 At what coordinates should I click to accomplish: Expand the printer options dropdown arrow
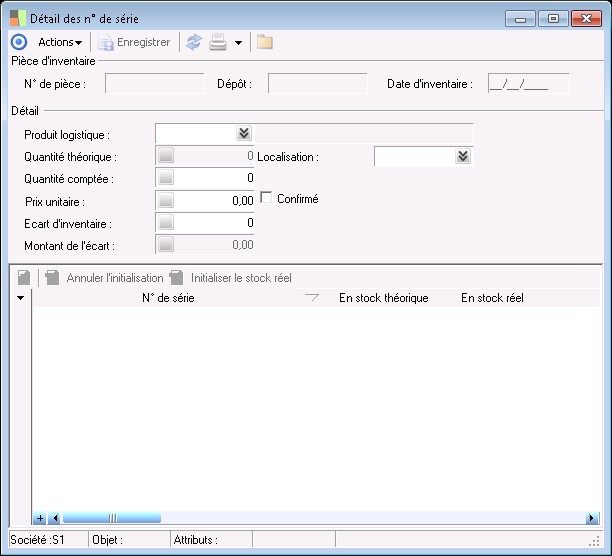click(x=238, y=43)
